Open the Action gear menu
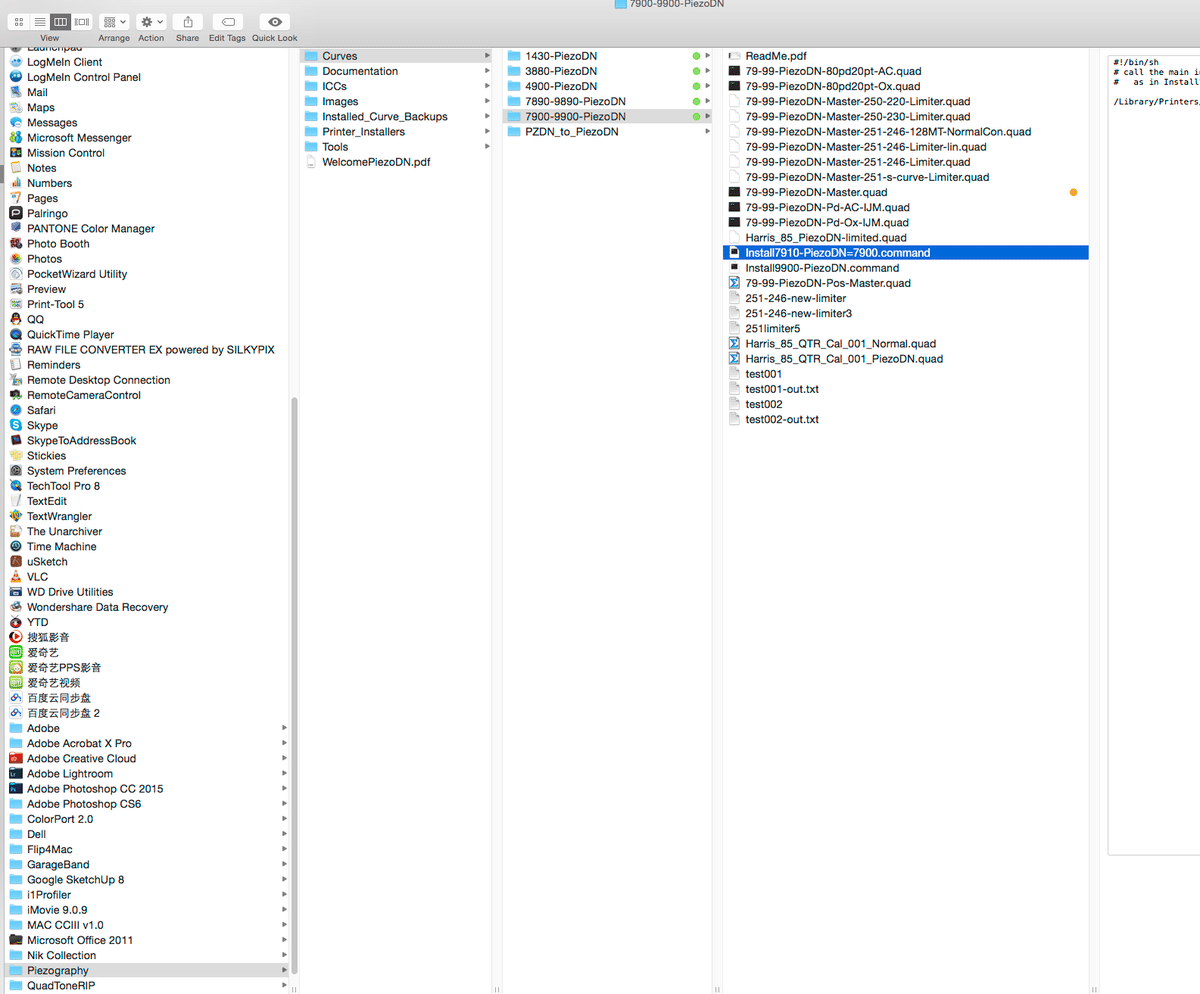Image resolution: width=1200 pixels, height=994 pixels. pyautogui.click(x=151, y=21)
